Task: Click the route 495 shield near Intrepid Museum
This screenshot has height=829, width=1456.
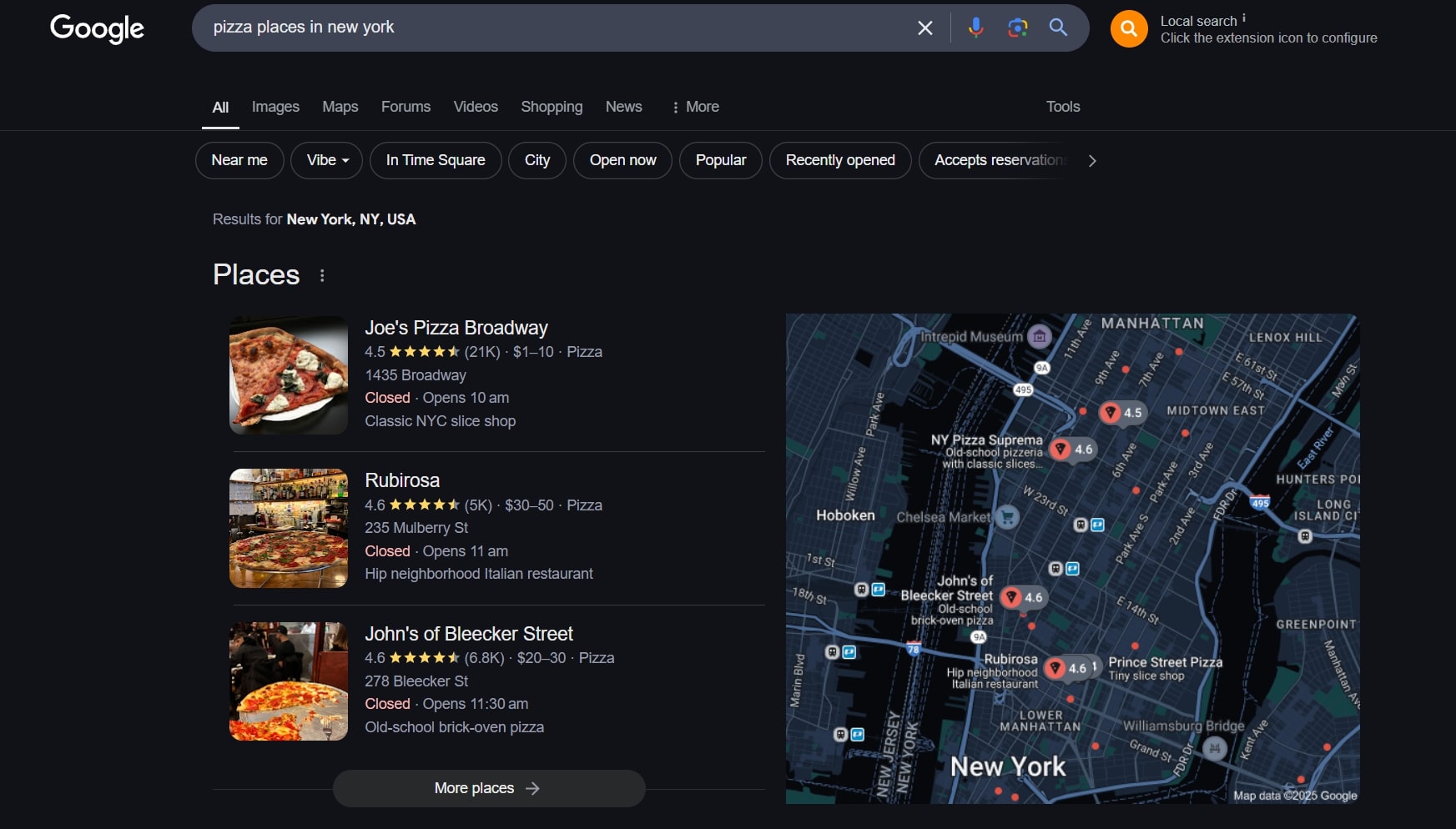Action: [x=1023, y=389]
